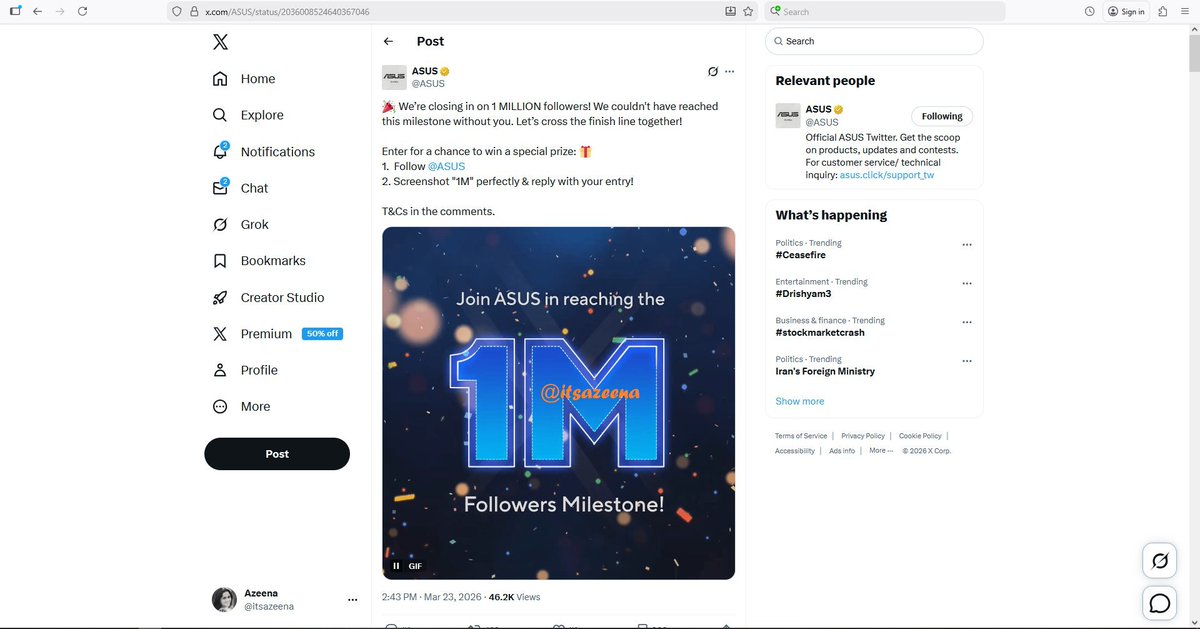Viewport: 1200px width, 629px height.
Task: Click the X logo in sidebar
Action: 220,42
